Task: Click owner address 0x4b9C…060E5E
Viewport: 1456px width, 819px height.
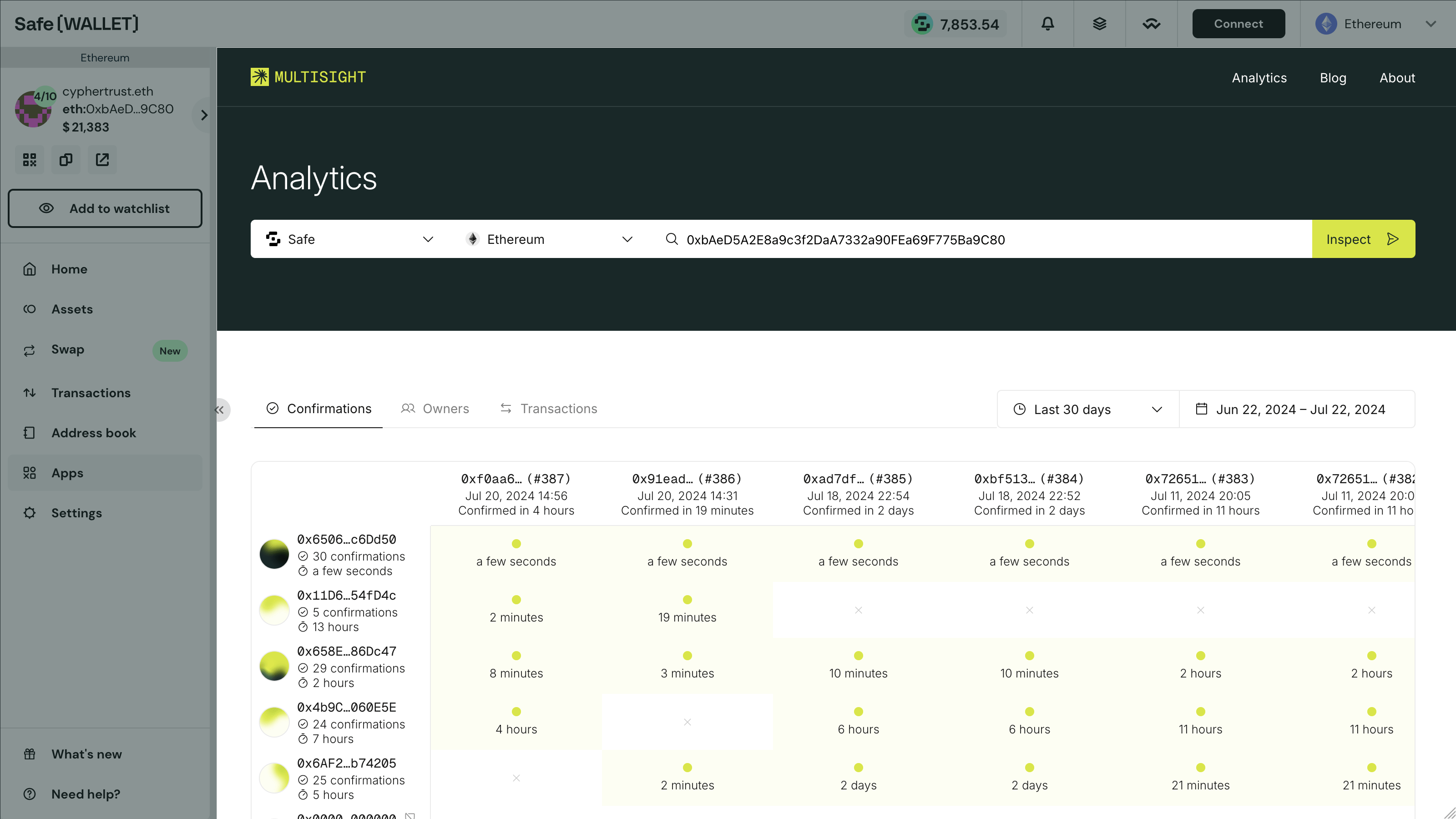Action: (x=346, y=707)
